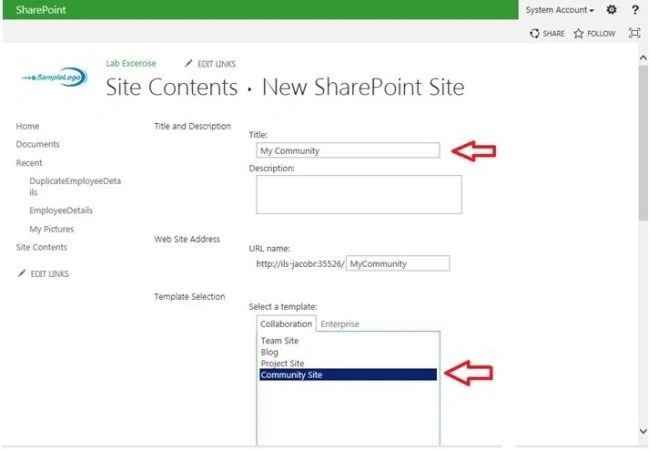Viewport: 650px width, 451px height.
Task: Click Site Contents in page title
Action: coord(172,87)
